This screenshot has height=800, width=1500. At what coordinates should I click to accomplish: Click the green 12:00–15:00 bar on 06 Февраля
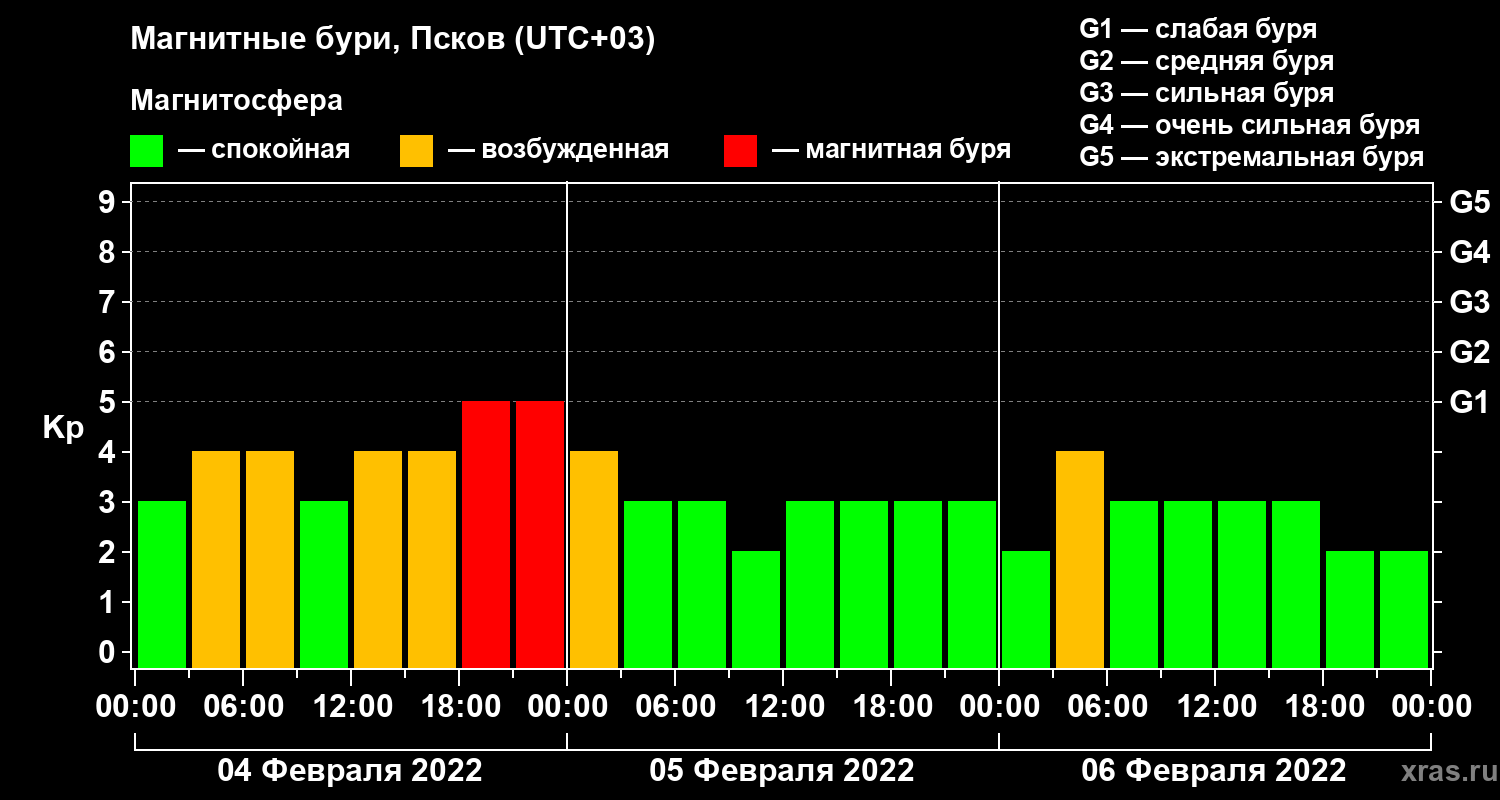click(x=1242, y=584)
